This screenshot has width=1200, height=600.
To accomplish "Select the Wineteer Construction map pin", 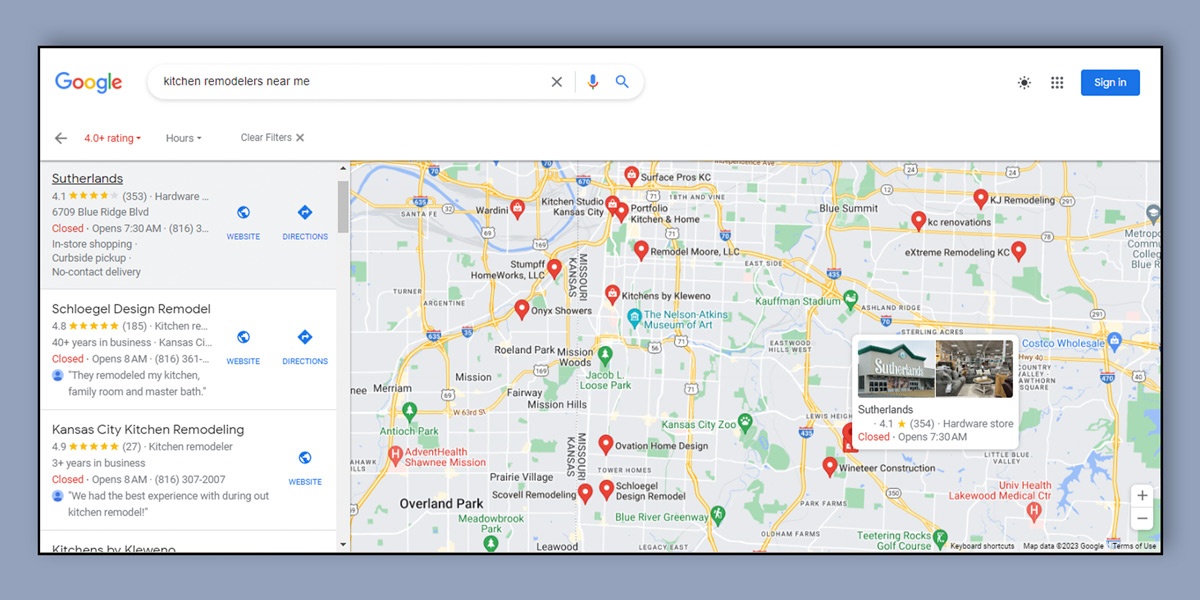I will [x=829, y=466].
